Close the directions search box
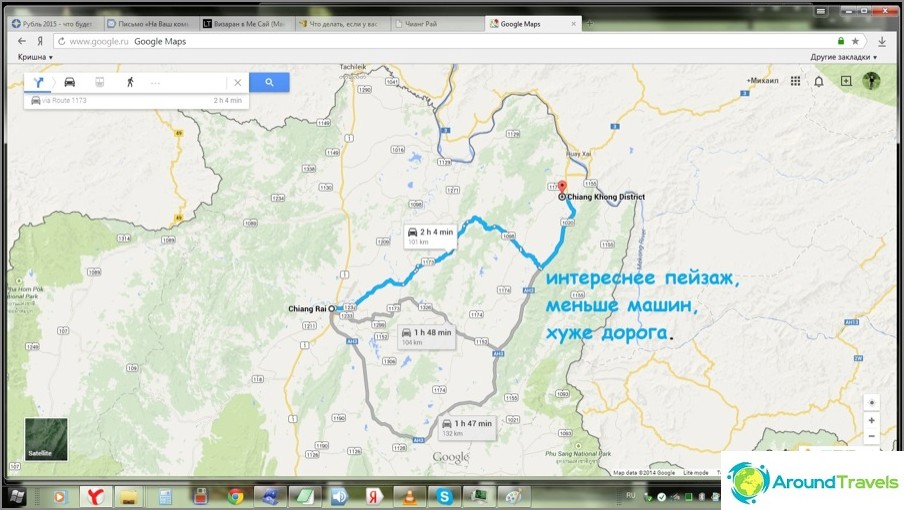Viewport: 904px width, 510px height. [238, 82]
